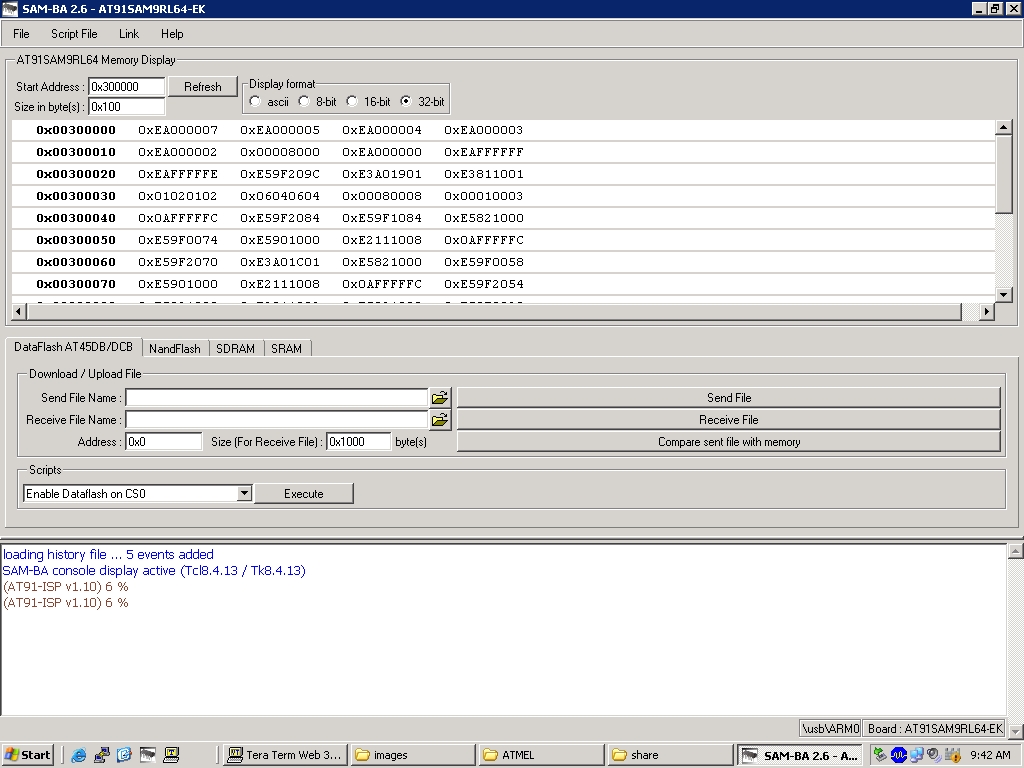Open the Link menu

(129, 34)
